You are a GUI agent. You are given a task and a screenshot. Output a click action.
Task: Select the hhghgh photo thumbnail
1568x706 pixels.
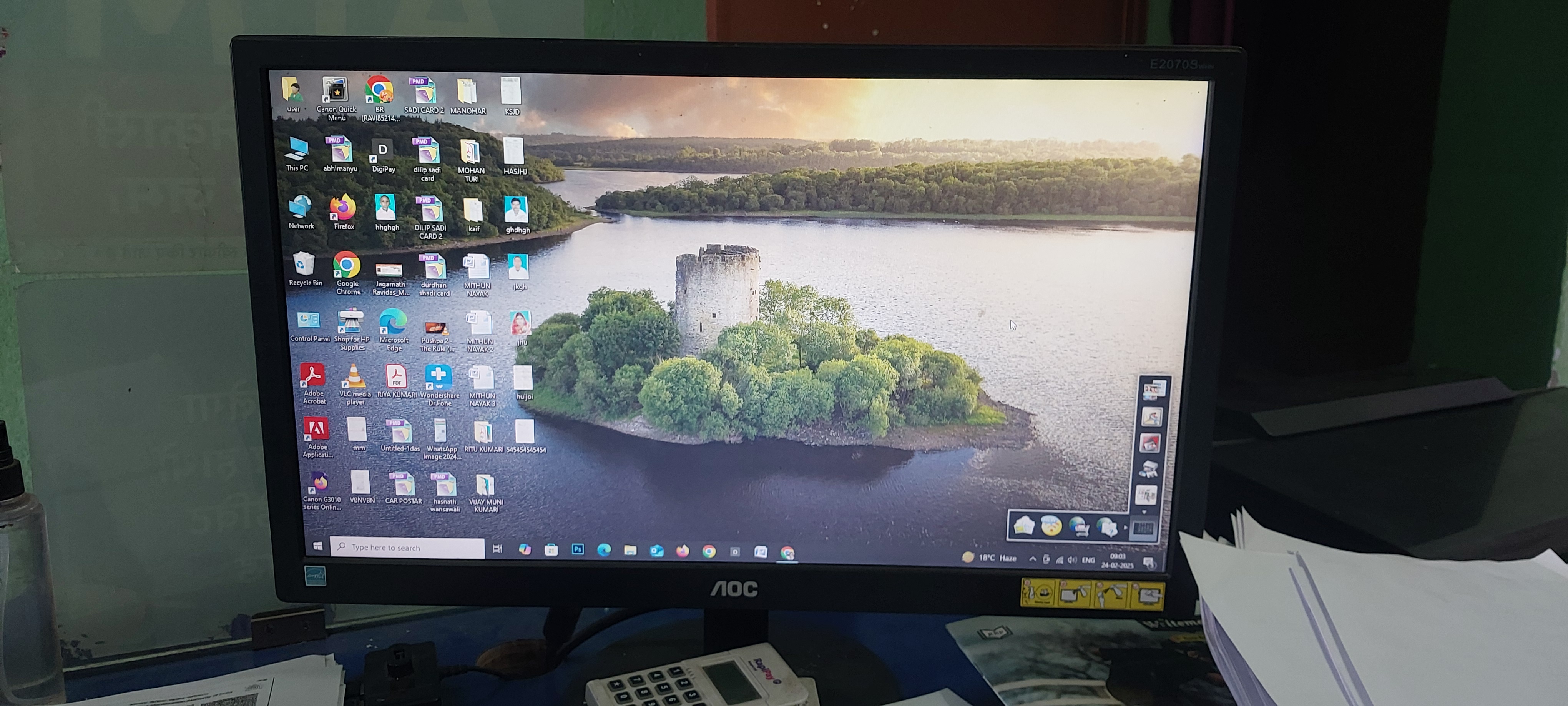coord(387,213)
